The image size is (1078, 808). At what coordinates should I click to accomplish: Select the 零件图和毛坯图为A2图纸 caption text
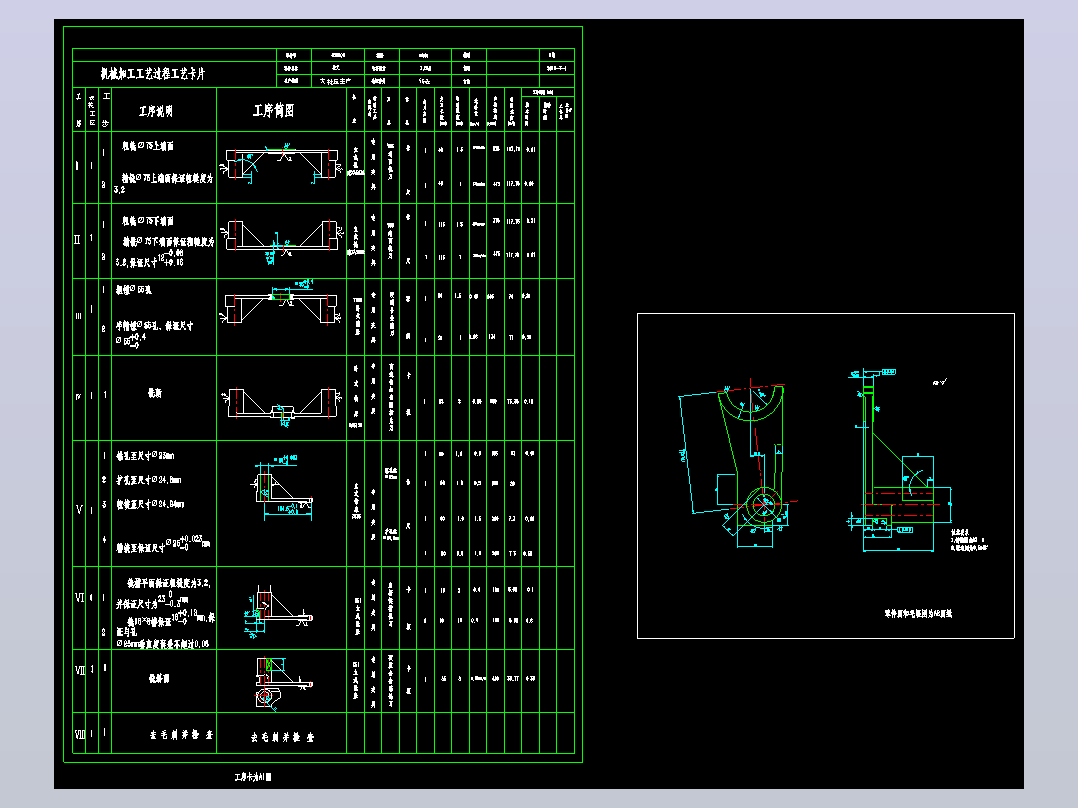(x=918, y=613)
